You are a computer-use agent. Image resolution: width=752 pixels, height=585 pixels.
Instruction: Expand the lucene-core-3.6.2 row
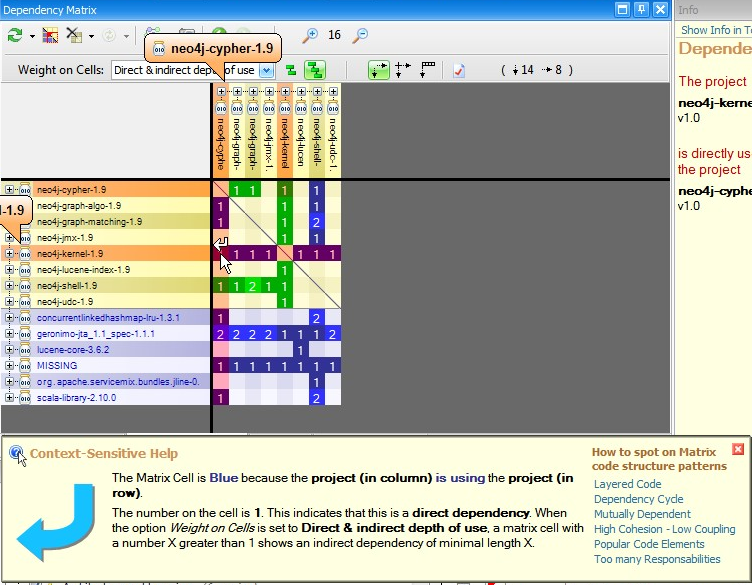(x=9, y=350)
